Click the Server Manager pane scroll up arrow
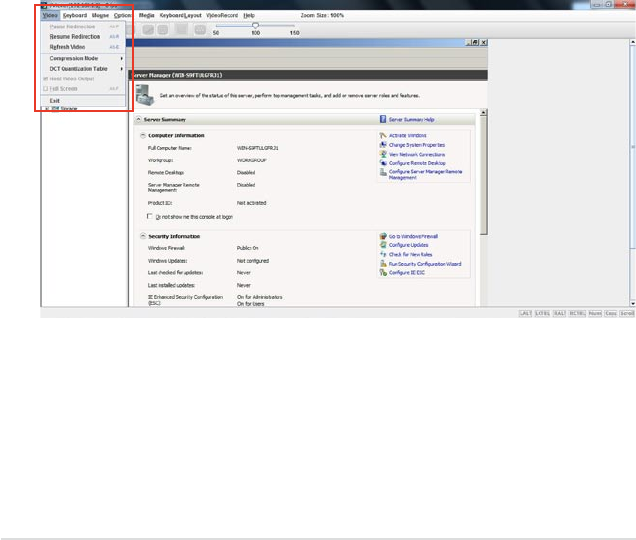 point(483,113)
